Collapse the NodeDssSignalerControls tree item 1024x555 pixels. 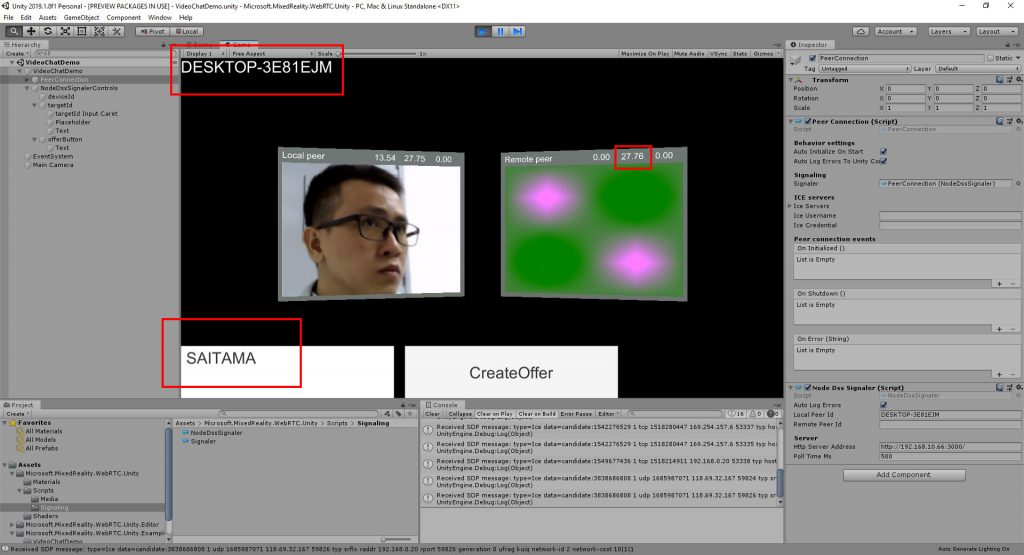27,88
